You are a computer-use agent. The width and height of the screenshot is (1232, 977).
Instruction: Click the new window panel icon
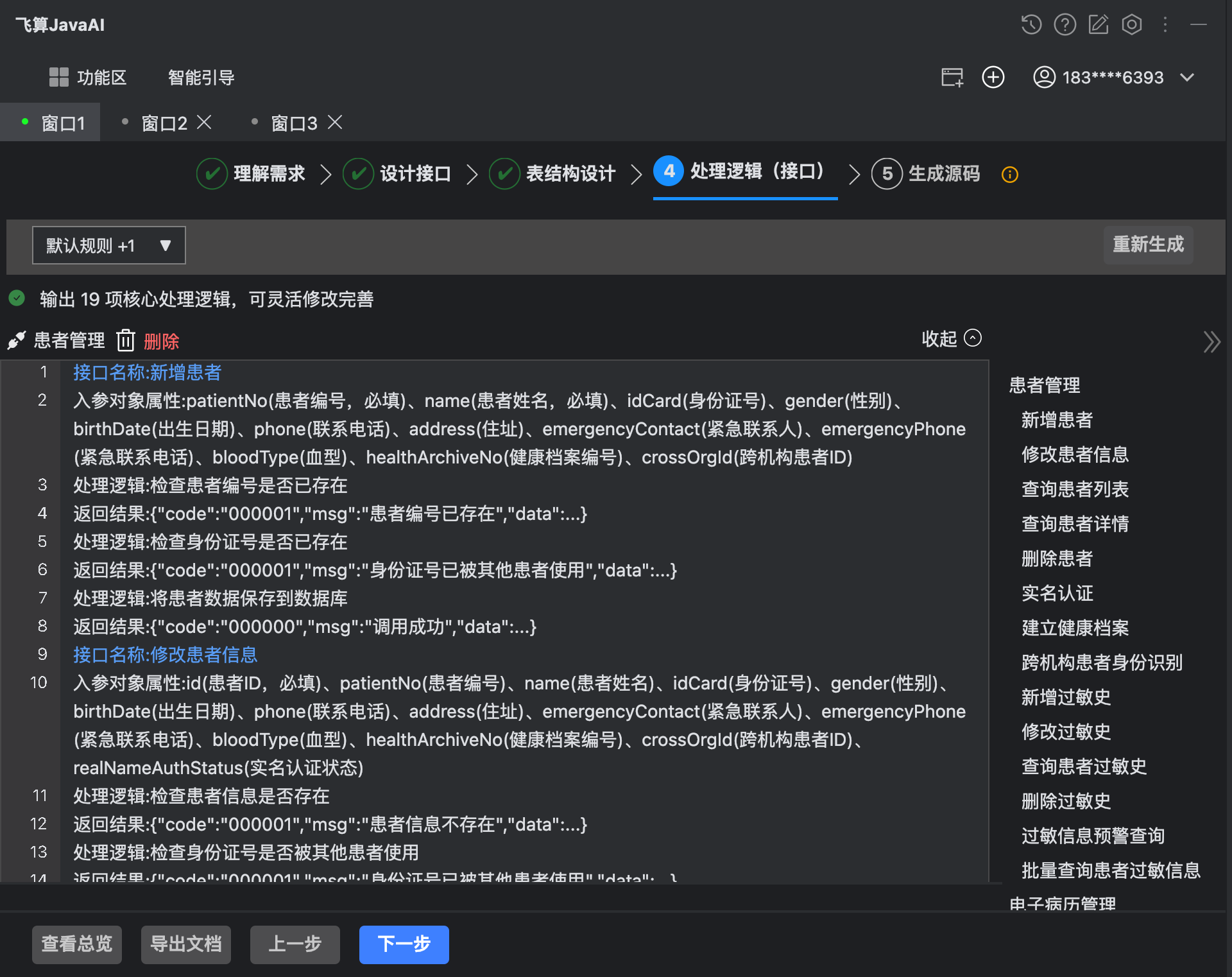coord(953,77)
